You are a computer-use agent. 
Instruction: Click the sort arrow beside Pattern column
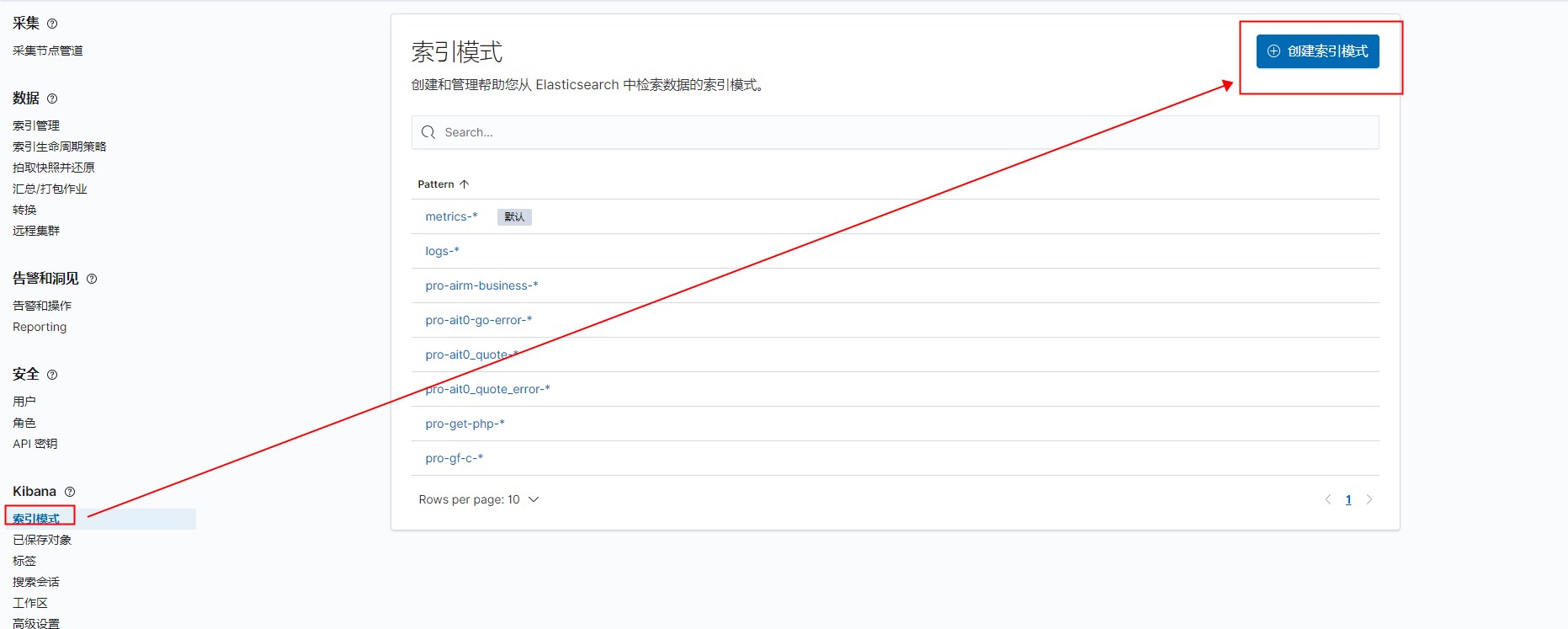pyautogui.click(x=464, y=184)
